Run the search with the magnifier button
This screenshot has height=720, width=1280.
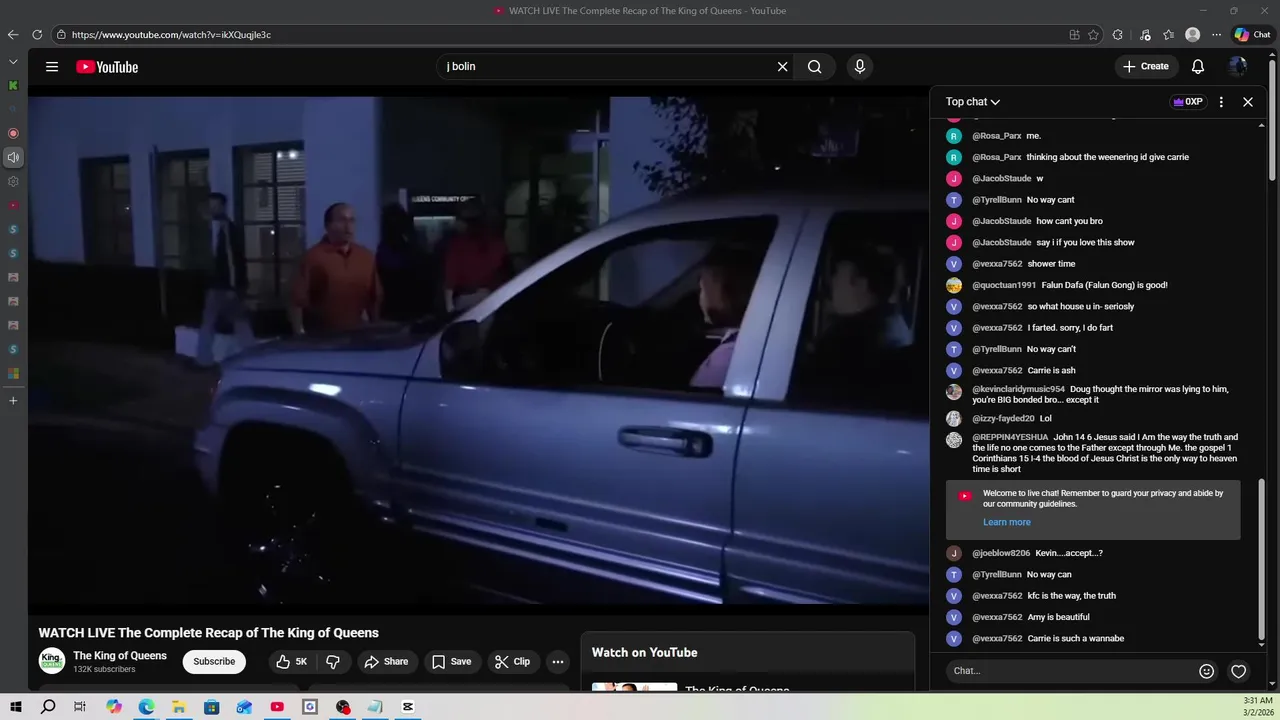click(x=815, y=67)
